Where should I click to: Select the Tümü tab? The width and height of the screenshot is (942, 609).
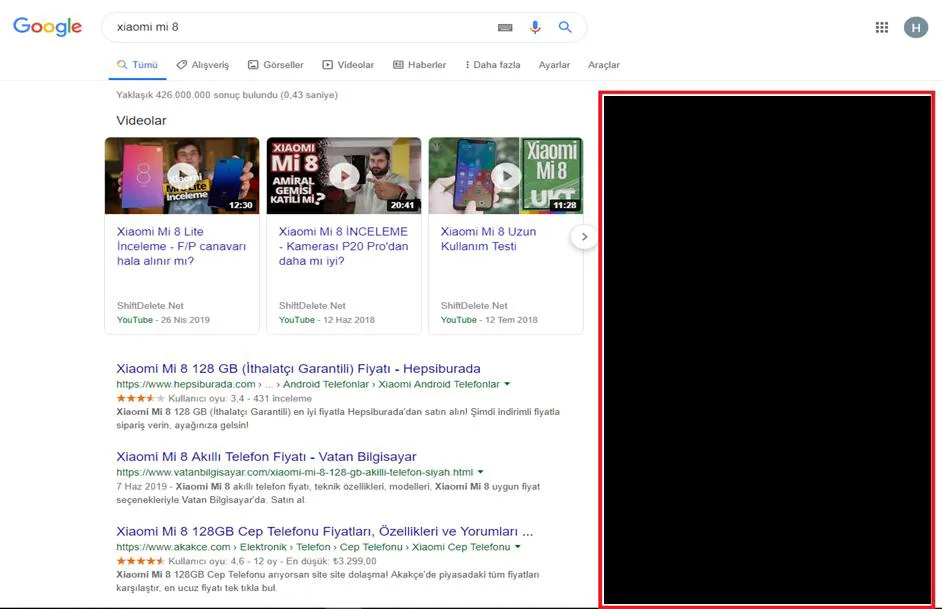138,65
